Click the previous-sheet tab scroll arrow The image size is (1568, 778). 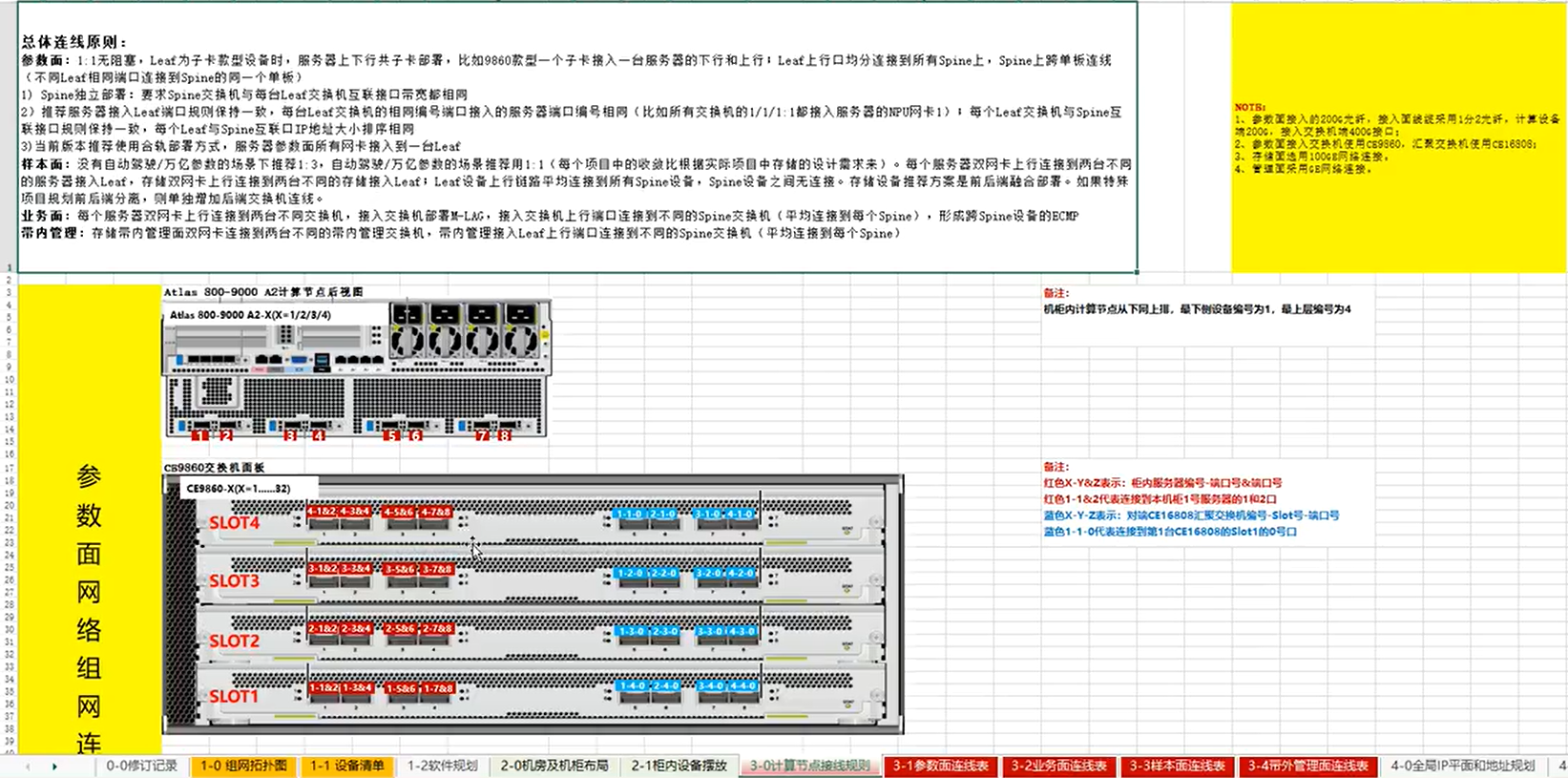(x=28, y=766)
